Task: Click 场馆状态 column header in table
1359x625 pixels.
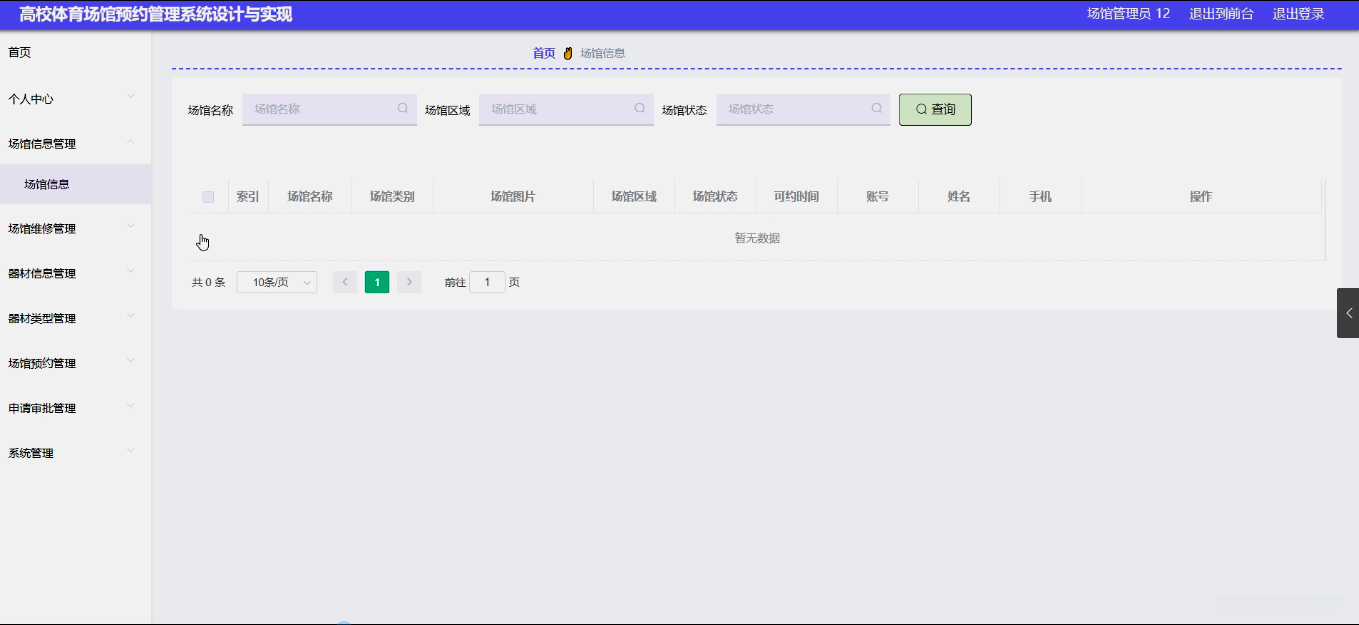Action: [x=715, y=196]
